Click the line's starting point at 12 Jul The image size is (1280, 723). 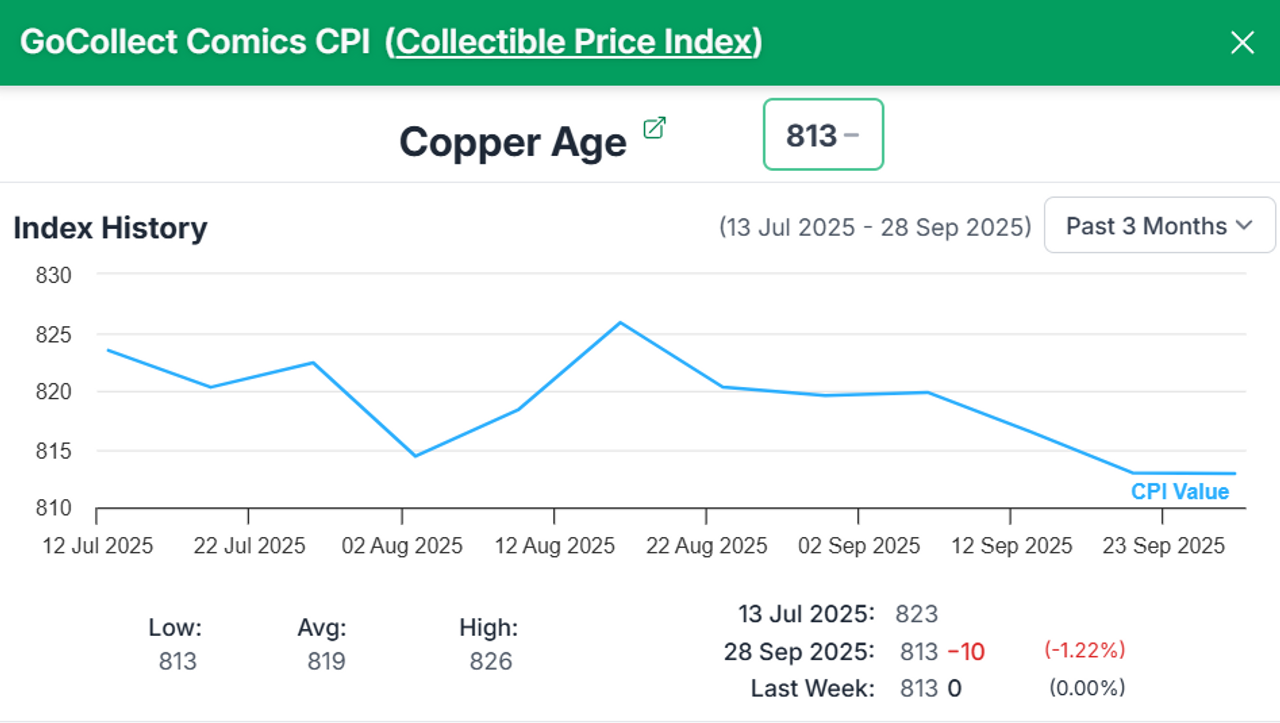(x=107, y=350)
